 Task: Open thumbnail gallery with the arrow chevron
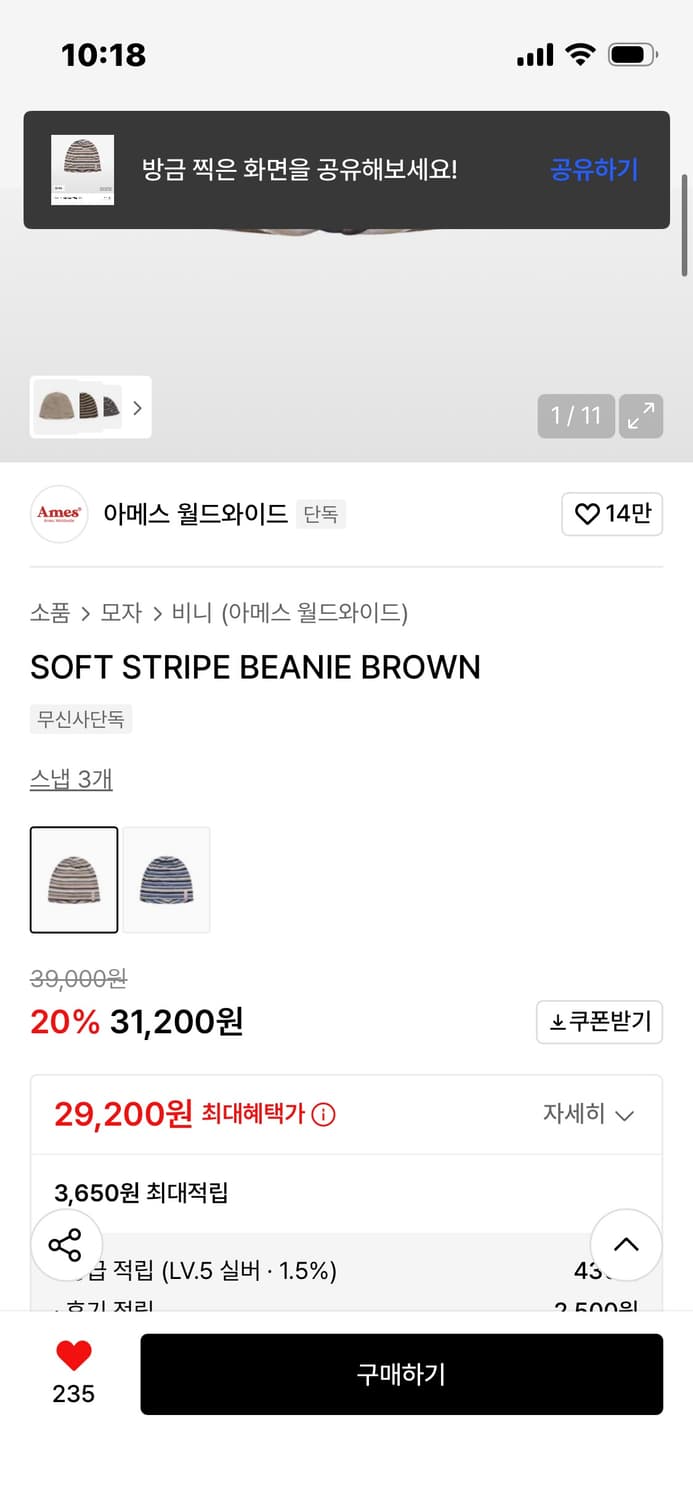coord(138,407)
